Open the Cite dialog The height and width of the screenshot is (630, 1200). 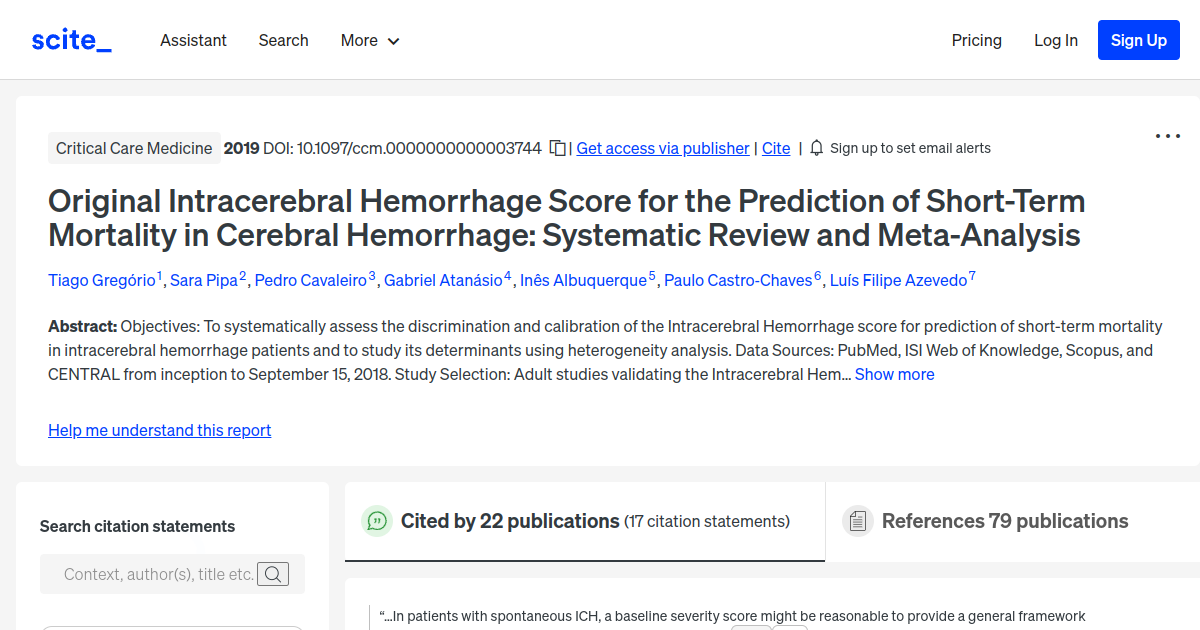click(x=776, y=148)
